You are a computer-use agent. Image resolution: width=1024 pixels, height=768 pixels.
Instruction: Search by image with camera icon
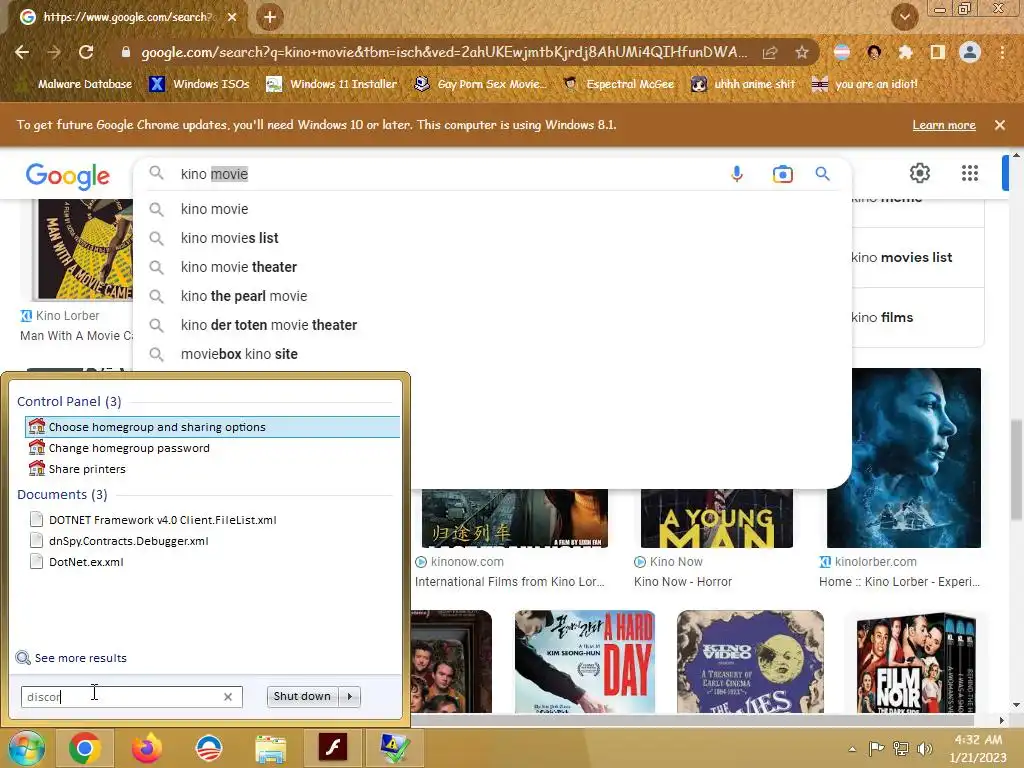pos(782,174)
